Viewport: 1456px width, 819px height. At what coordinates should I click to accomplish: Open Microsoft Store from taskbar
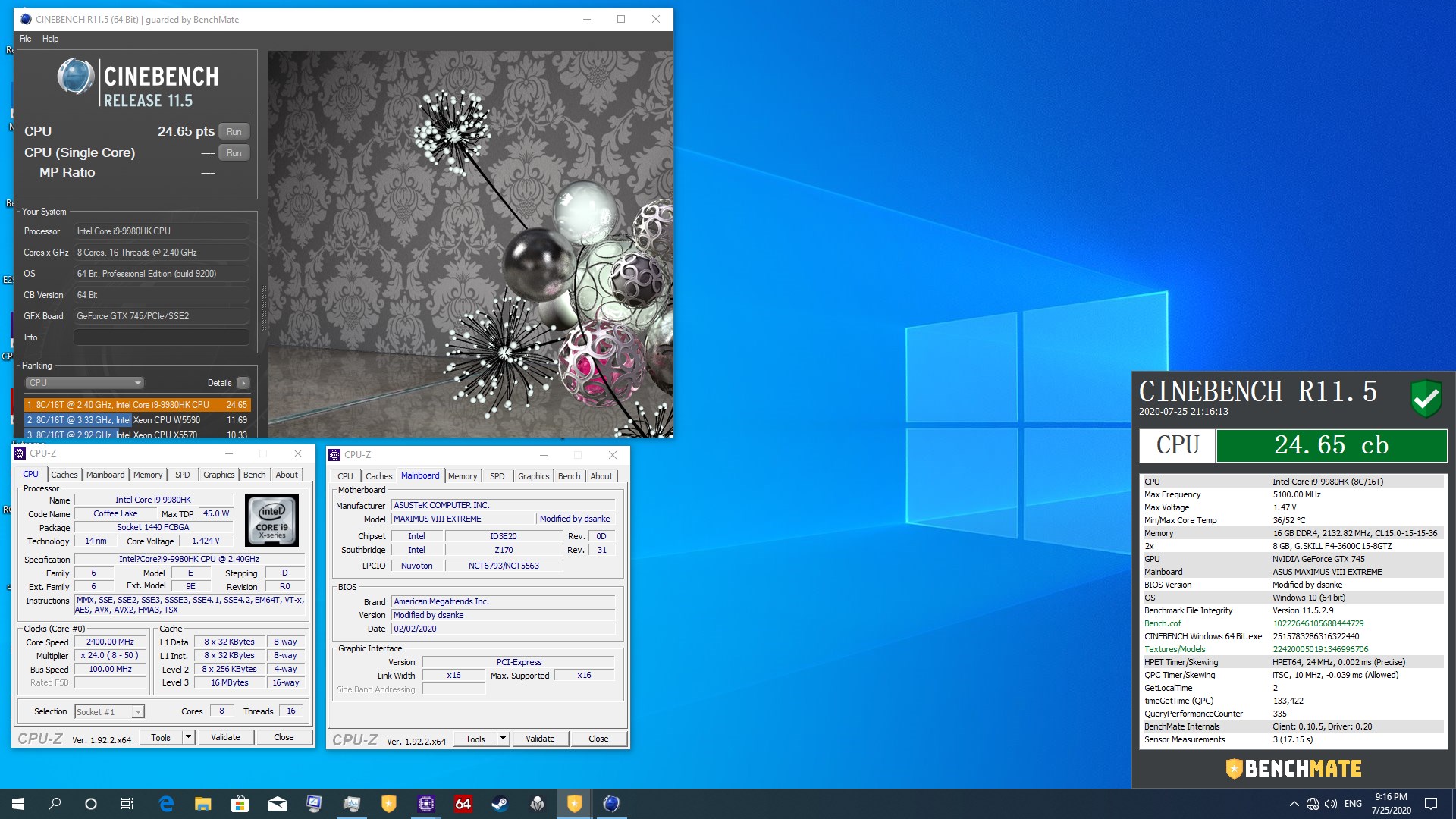pos(240,804)
